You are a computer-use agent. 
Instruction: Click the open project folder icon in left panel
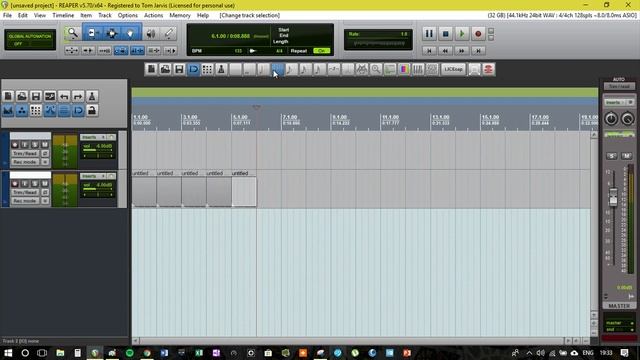point(22,96)
